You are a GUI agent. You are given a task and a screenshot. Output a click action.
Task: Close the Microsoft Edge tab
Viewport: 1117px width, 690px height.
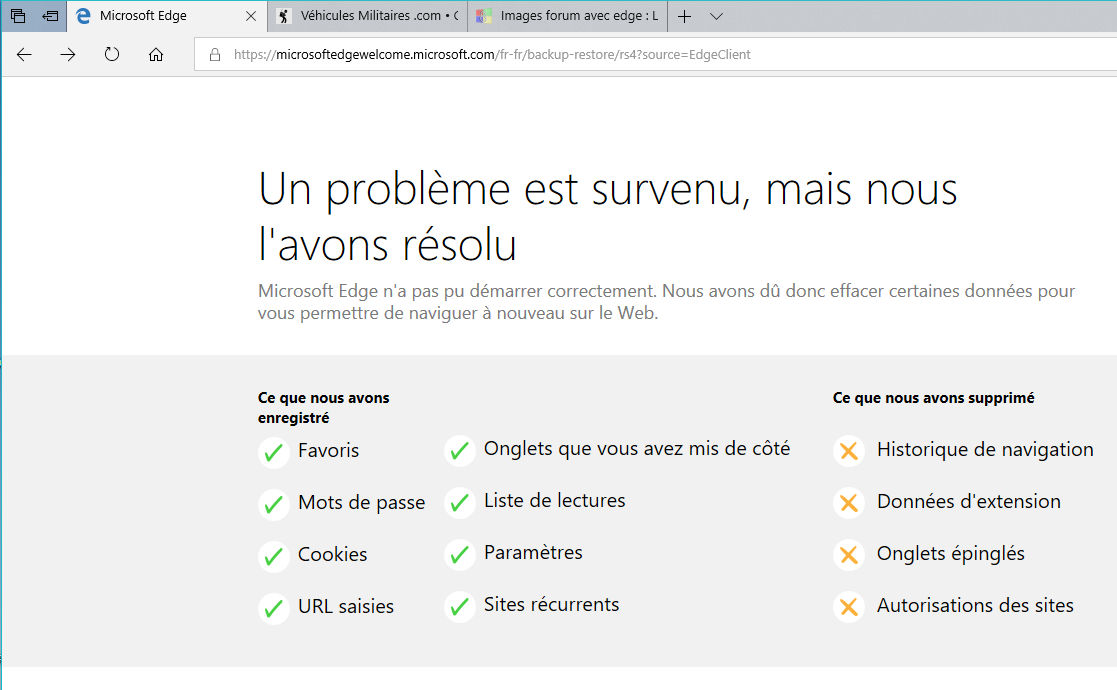(x=251, y=16)
